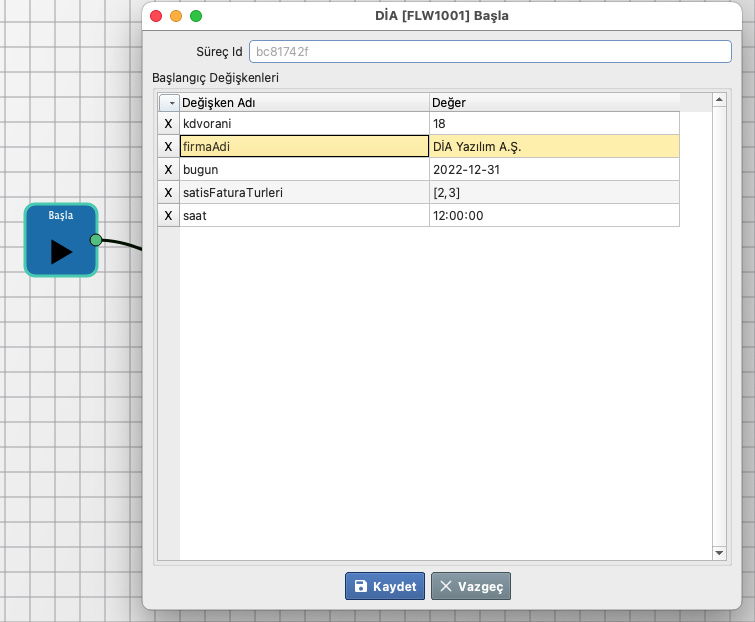Click the green output connector on Başla node

pos(96,240)
